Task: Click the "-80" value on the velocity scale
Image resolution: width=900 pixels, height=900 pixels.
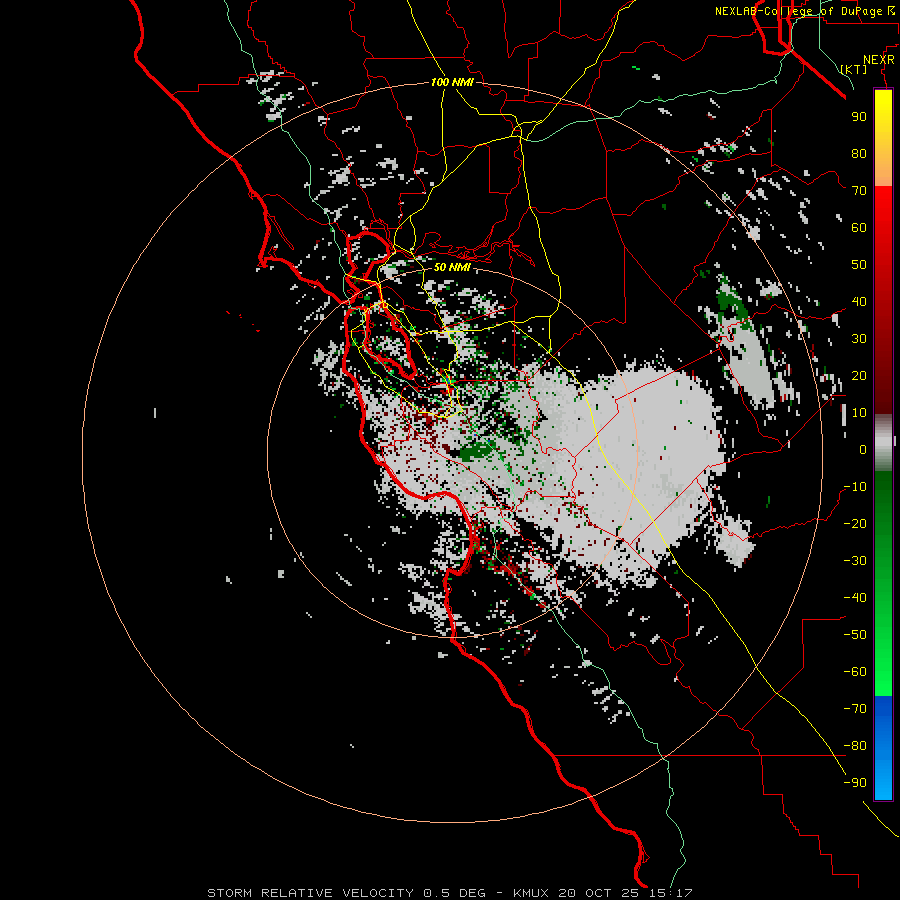Action: click(x=855, y=746)
